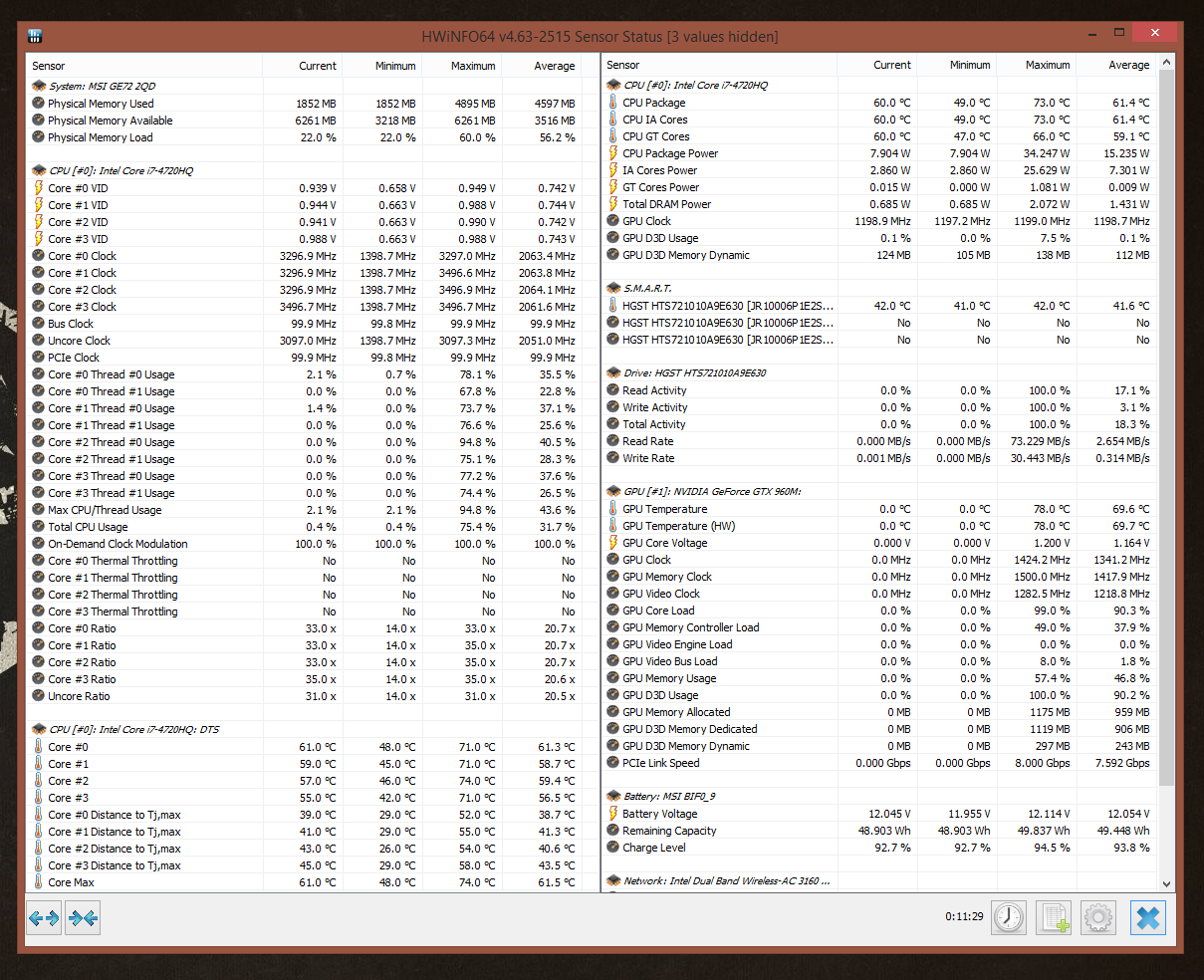Viewport: 1204px width, 980px height.
Task: Select the Core #3 Clock row
Action: click(x=305, y=307)
